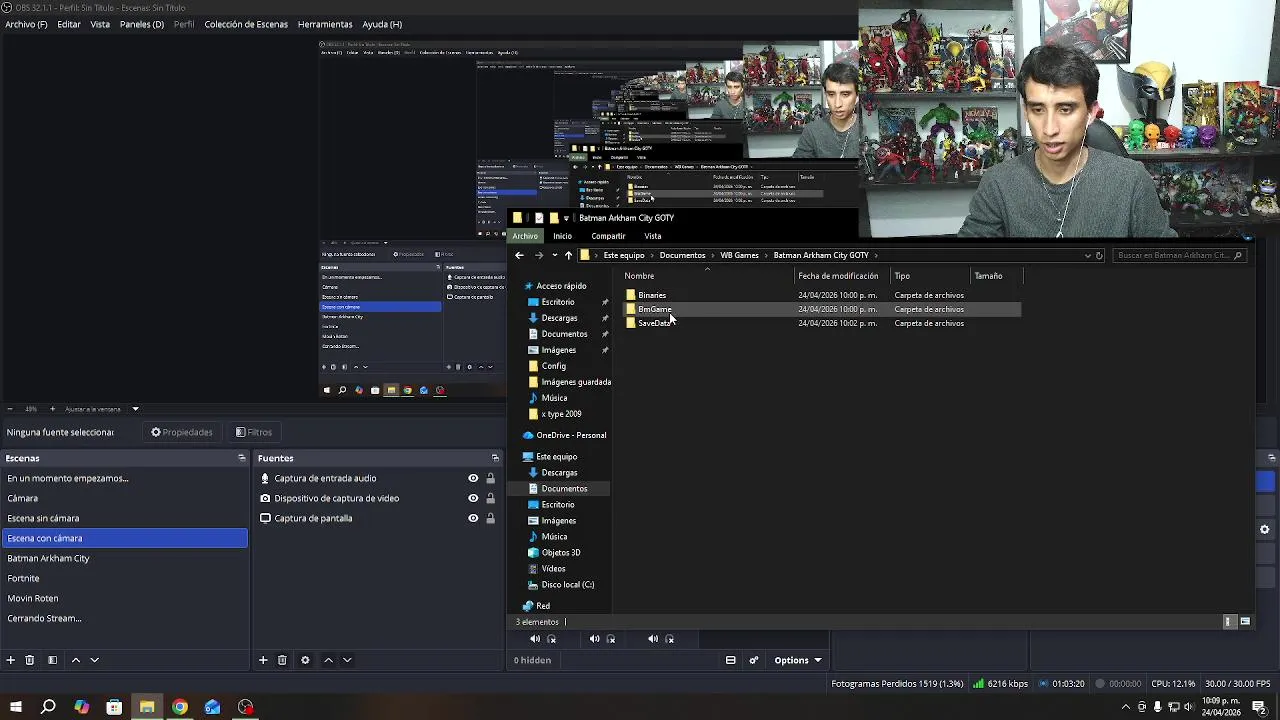Show hidden system tray icons
The width and height of the screenshot is (1280, 720).
point(1126,708)
